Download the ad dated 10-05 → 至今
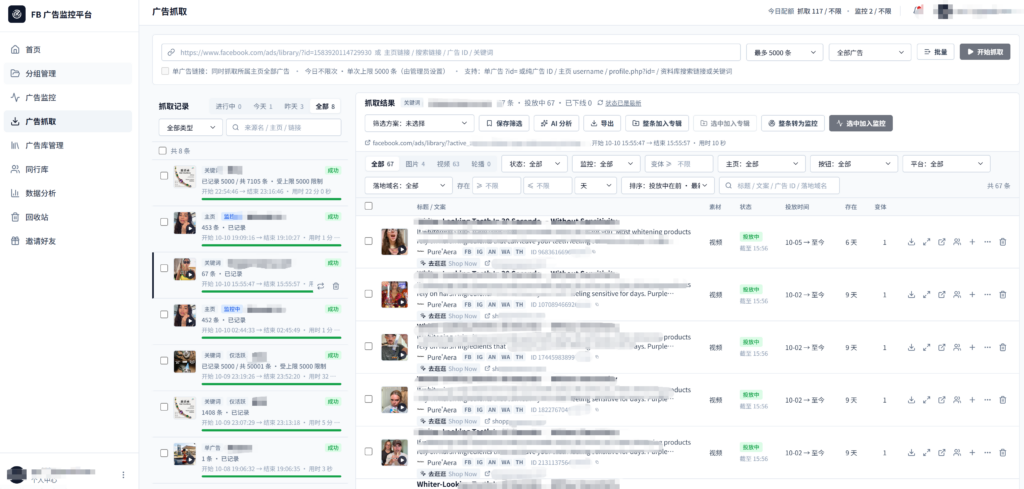Viewport: 1024px width, 489px height. (911, 242)
